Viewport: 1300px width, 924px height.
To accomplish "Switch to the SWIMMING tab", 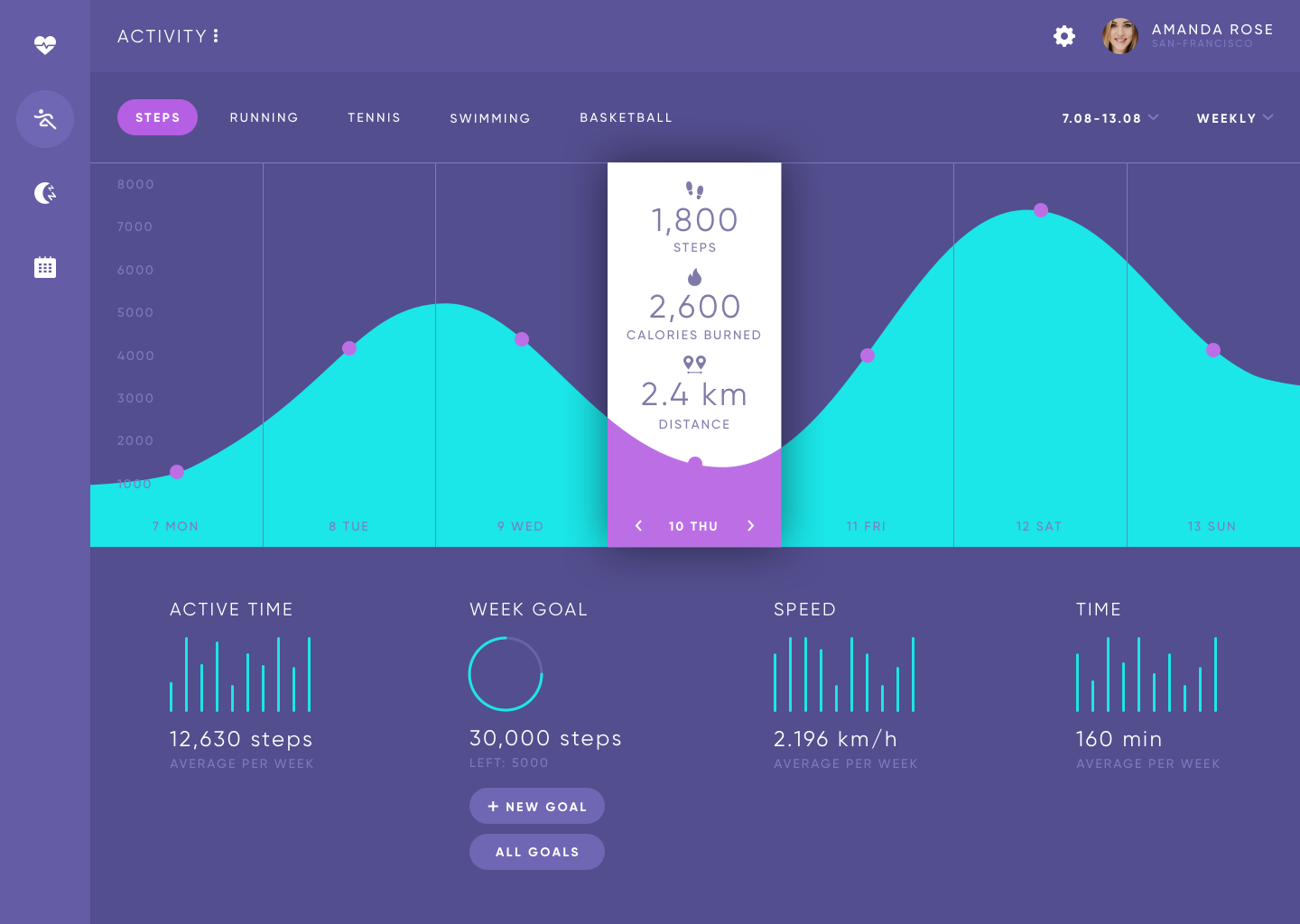I will [490, 118].
